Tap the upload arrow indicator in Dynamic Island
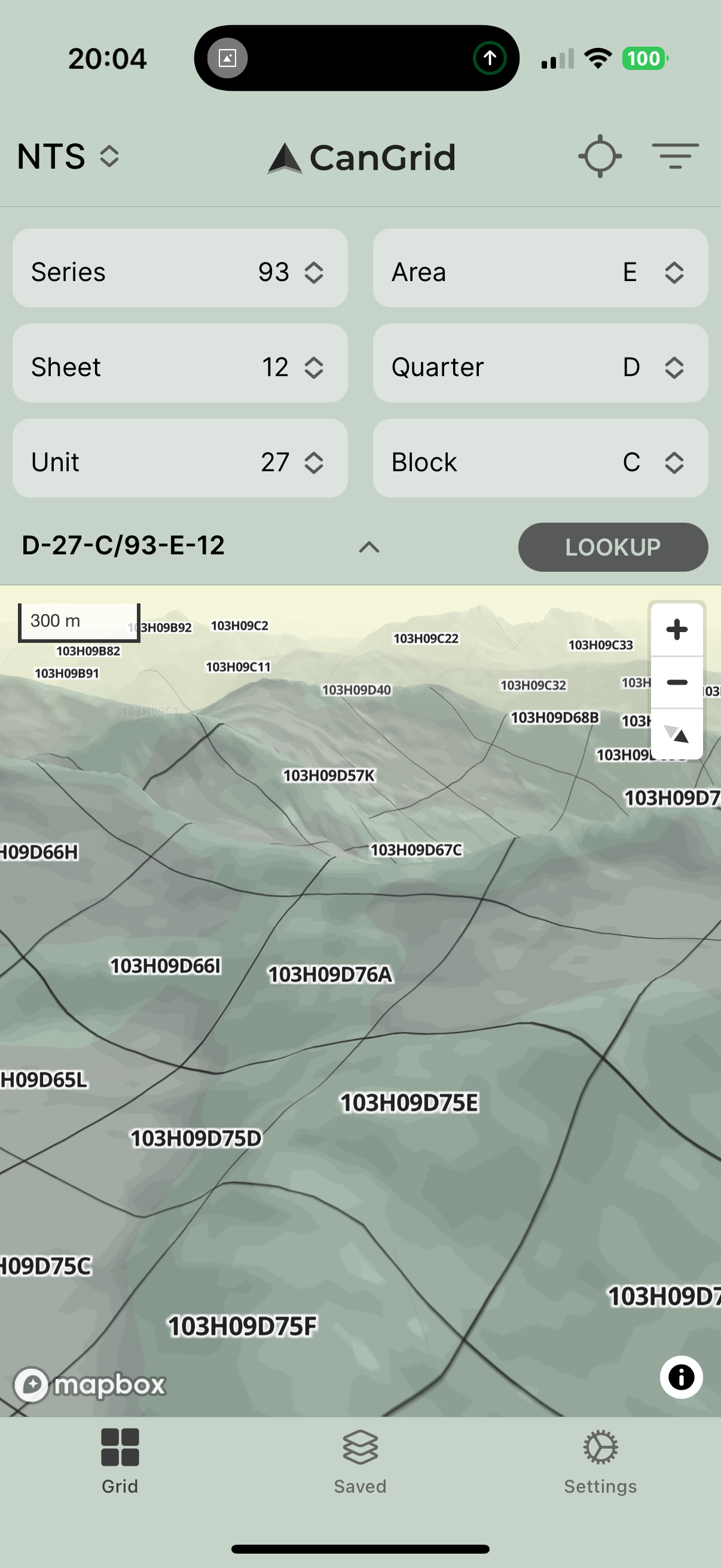Viewport: 721px width, 1568px height. [489, 59]
